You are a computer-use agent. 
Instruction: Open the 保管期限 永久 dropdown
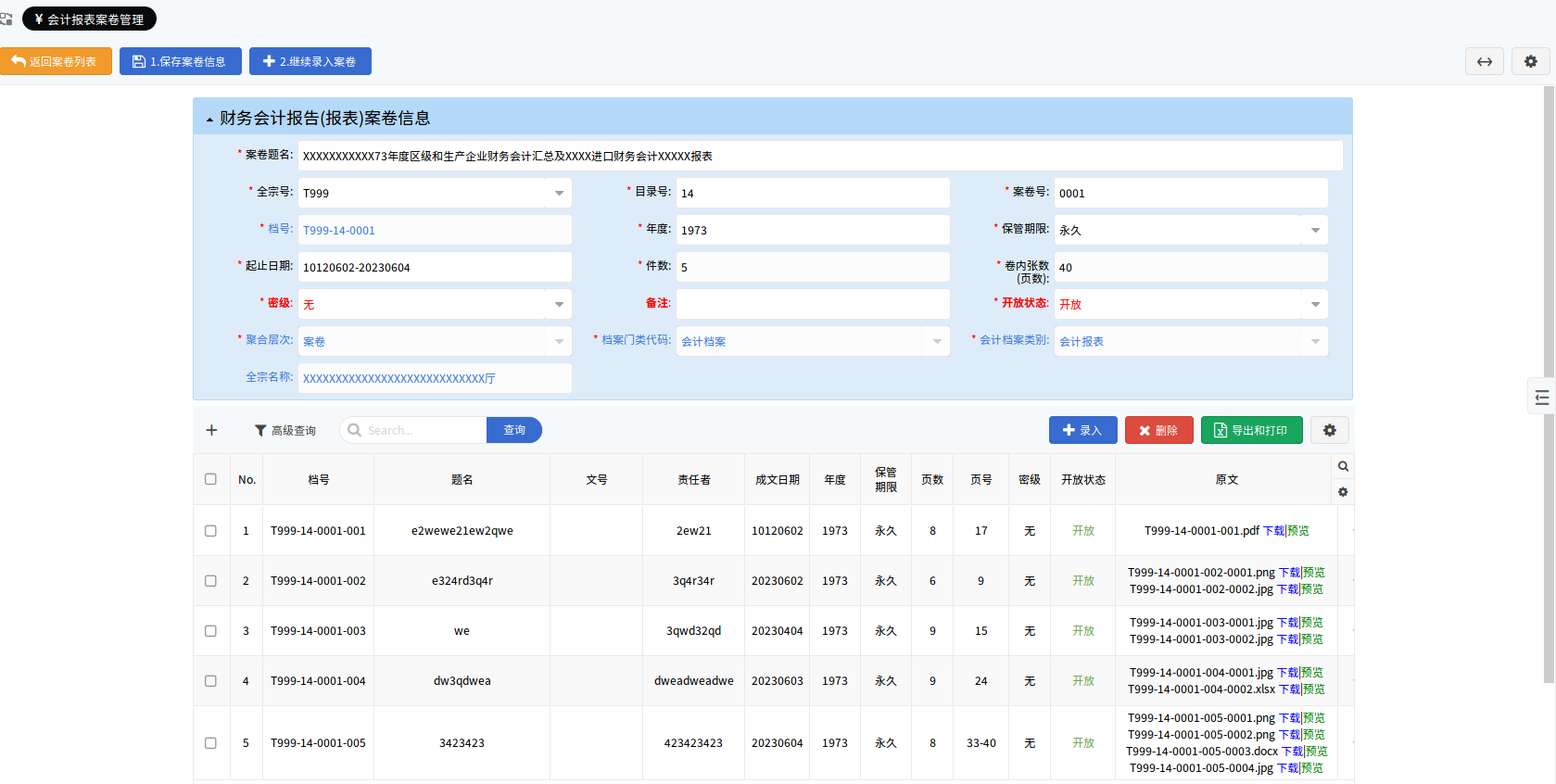coord(1315,230)
